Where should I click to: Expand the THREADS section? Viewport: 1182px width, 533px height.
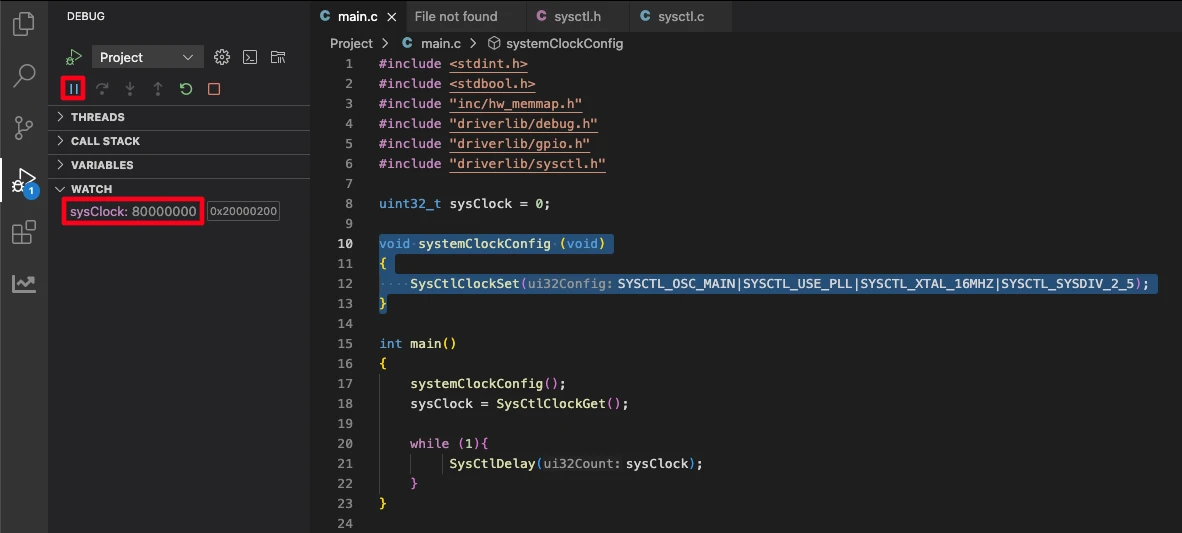point(98,117)
